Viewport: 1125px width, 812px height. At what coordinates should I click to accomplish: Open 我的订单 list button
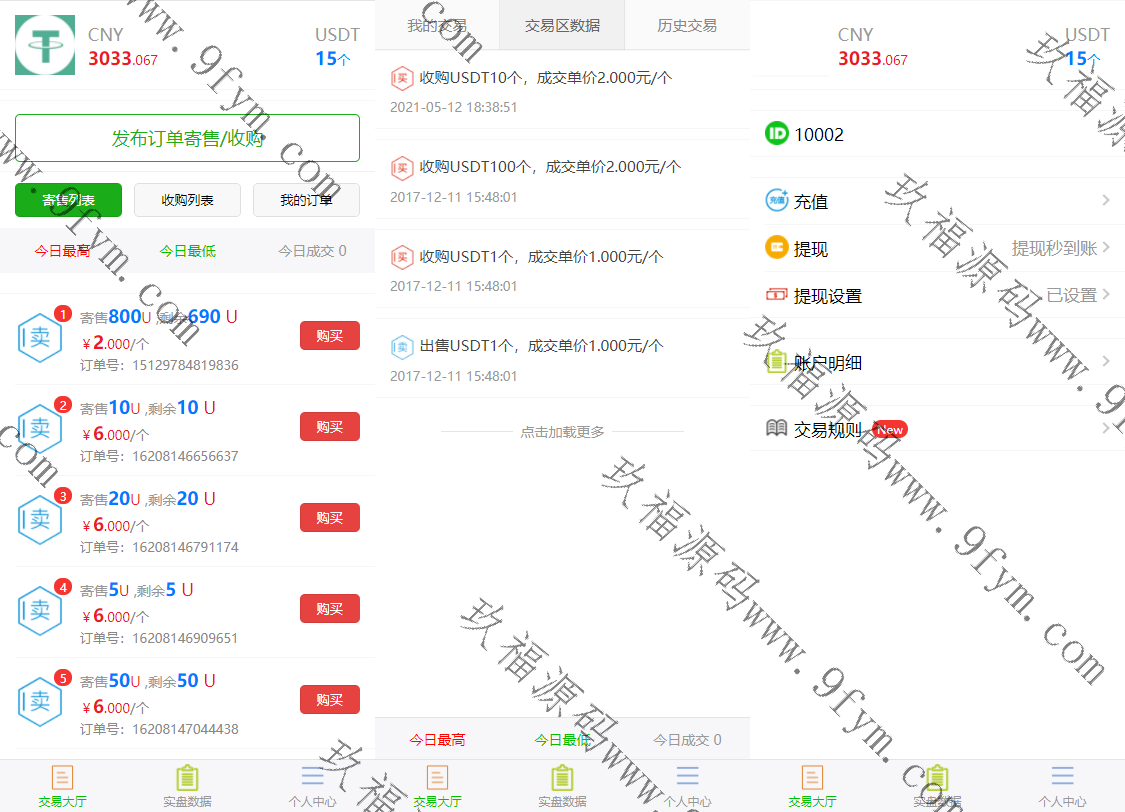pyautogui.click(x=306, y=200)
